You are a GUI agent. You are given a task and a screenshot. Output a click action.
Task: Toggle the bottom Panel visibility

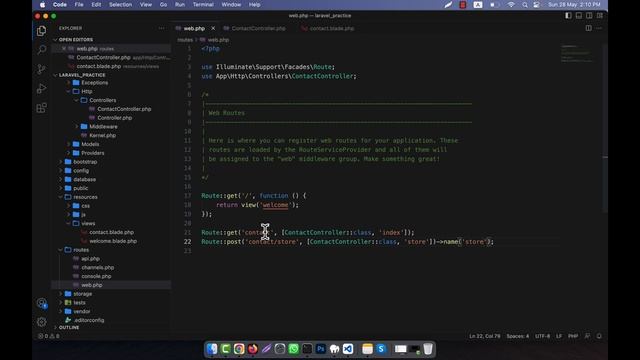coord(579,16)
